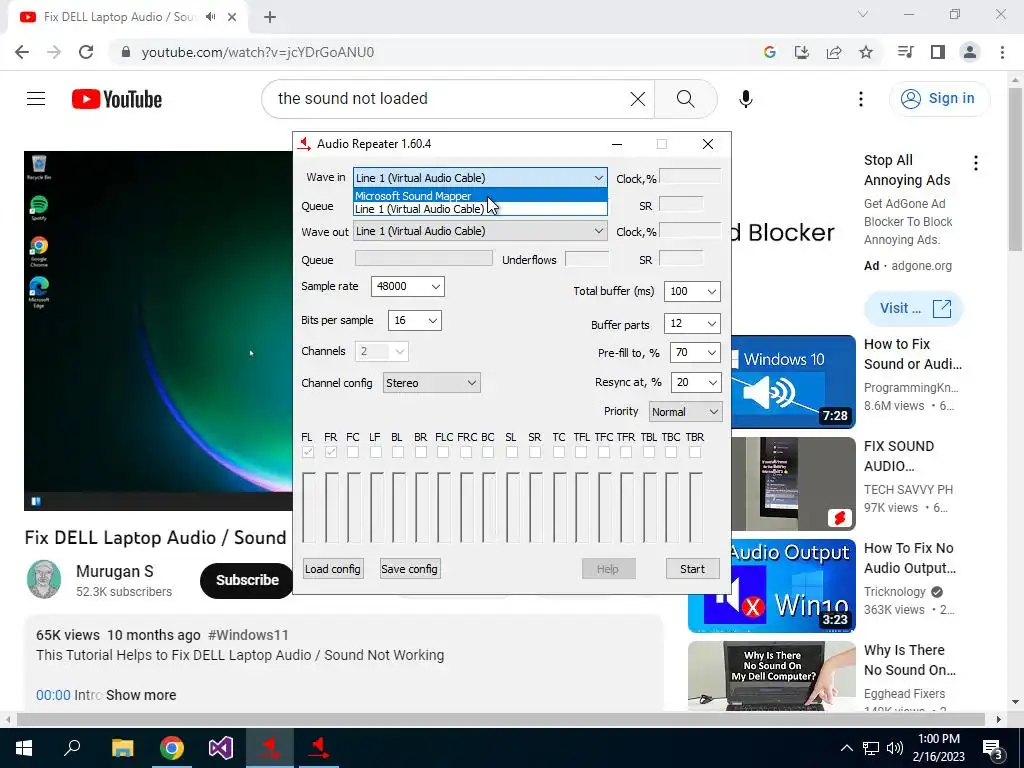Toggle the BR channel checkbox

pos(421,452)
